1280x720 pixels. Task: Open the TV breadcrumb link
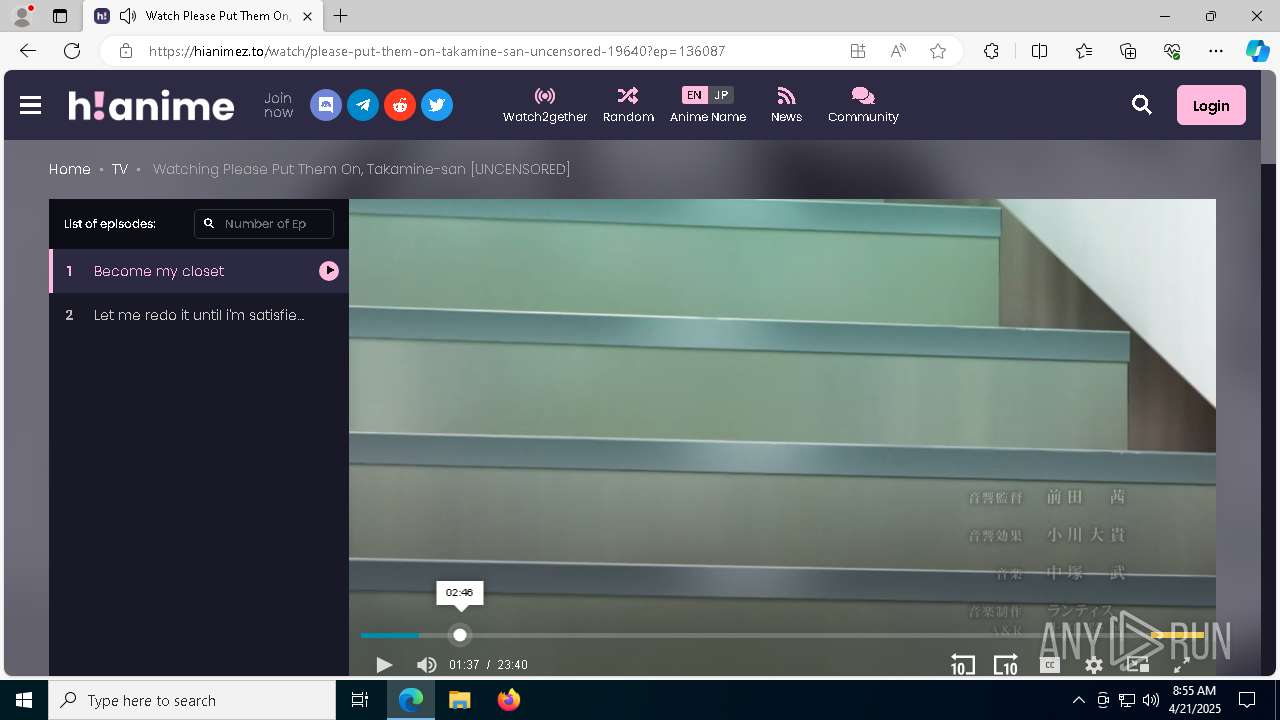(120, 169)
